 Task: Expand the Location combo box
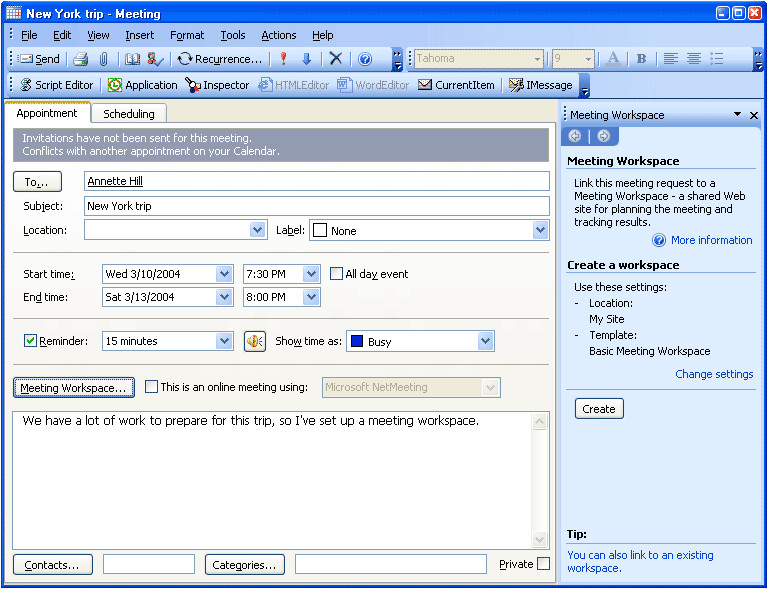(257, 230)
